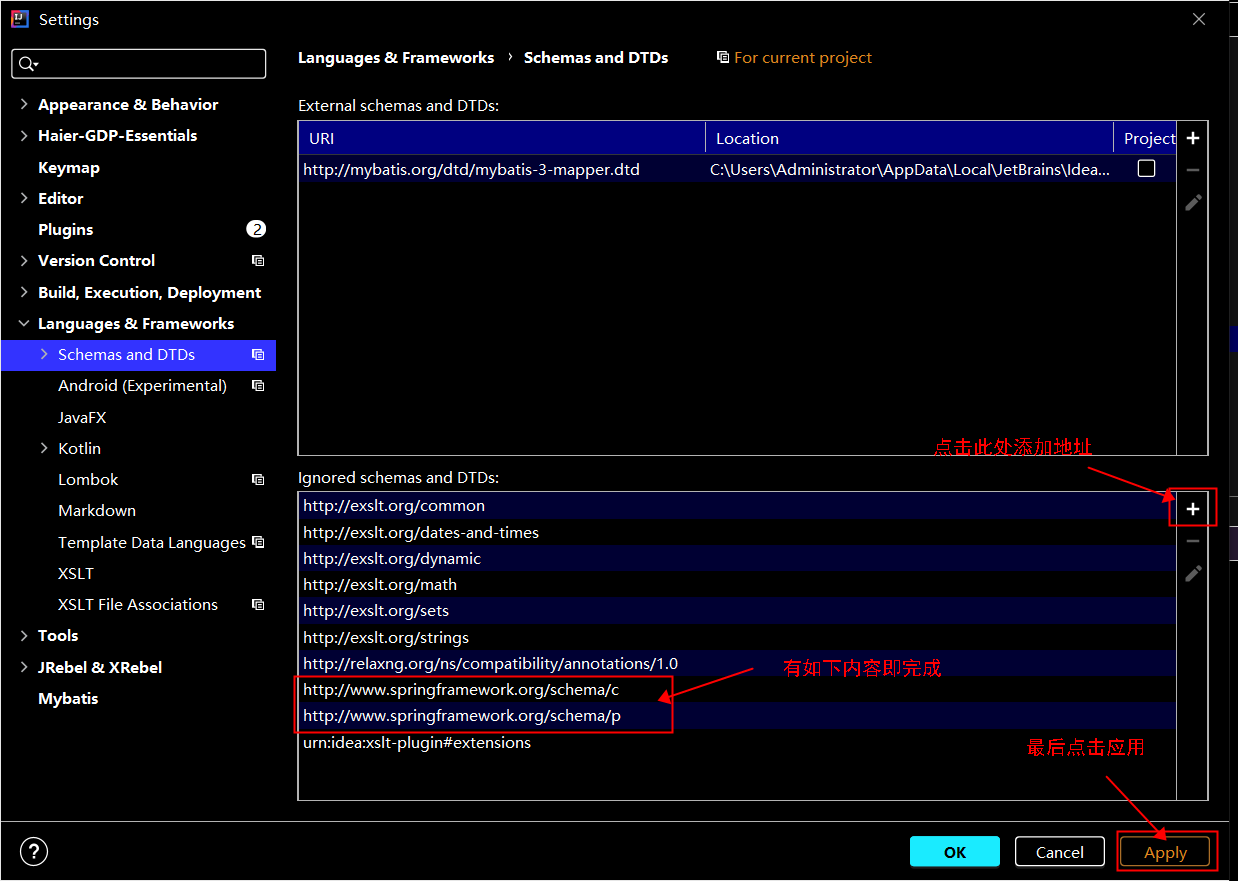Click the Project column header
The image size is (1238, 881).
(x=1146, y=138)
